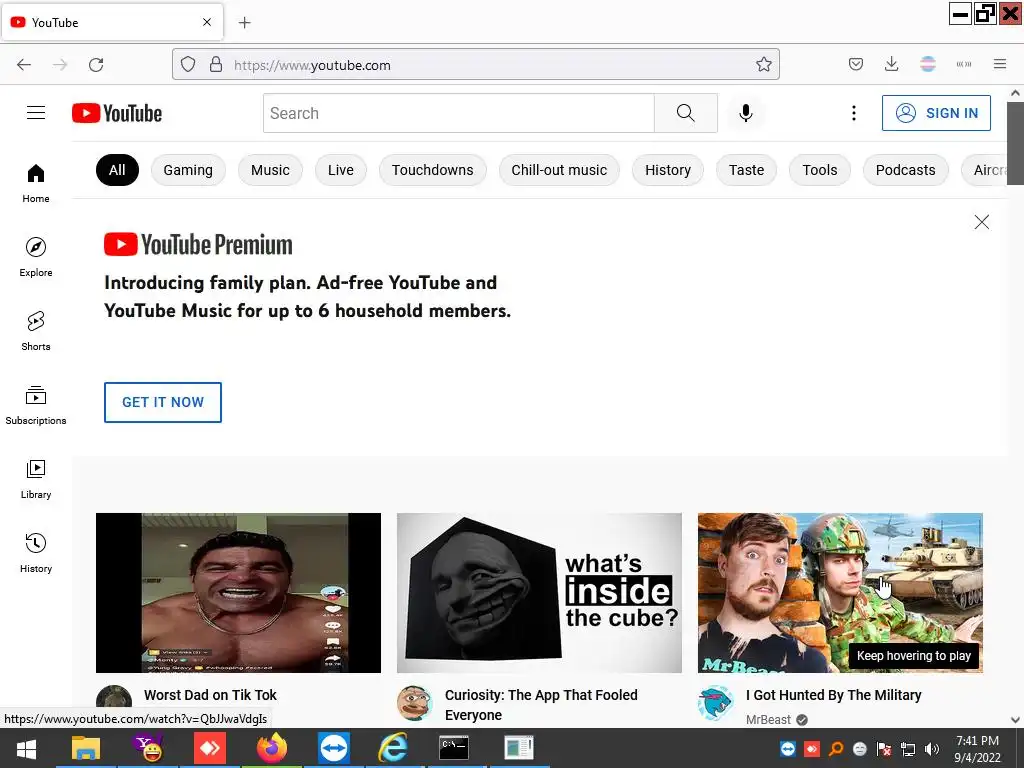Select the Touchdowns filter chip
Image resolution: width=1024 pixels, height=768 pixels.
point(432,170)
